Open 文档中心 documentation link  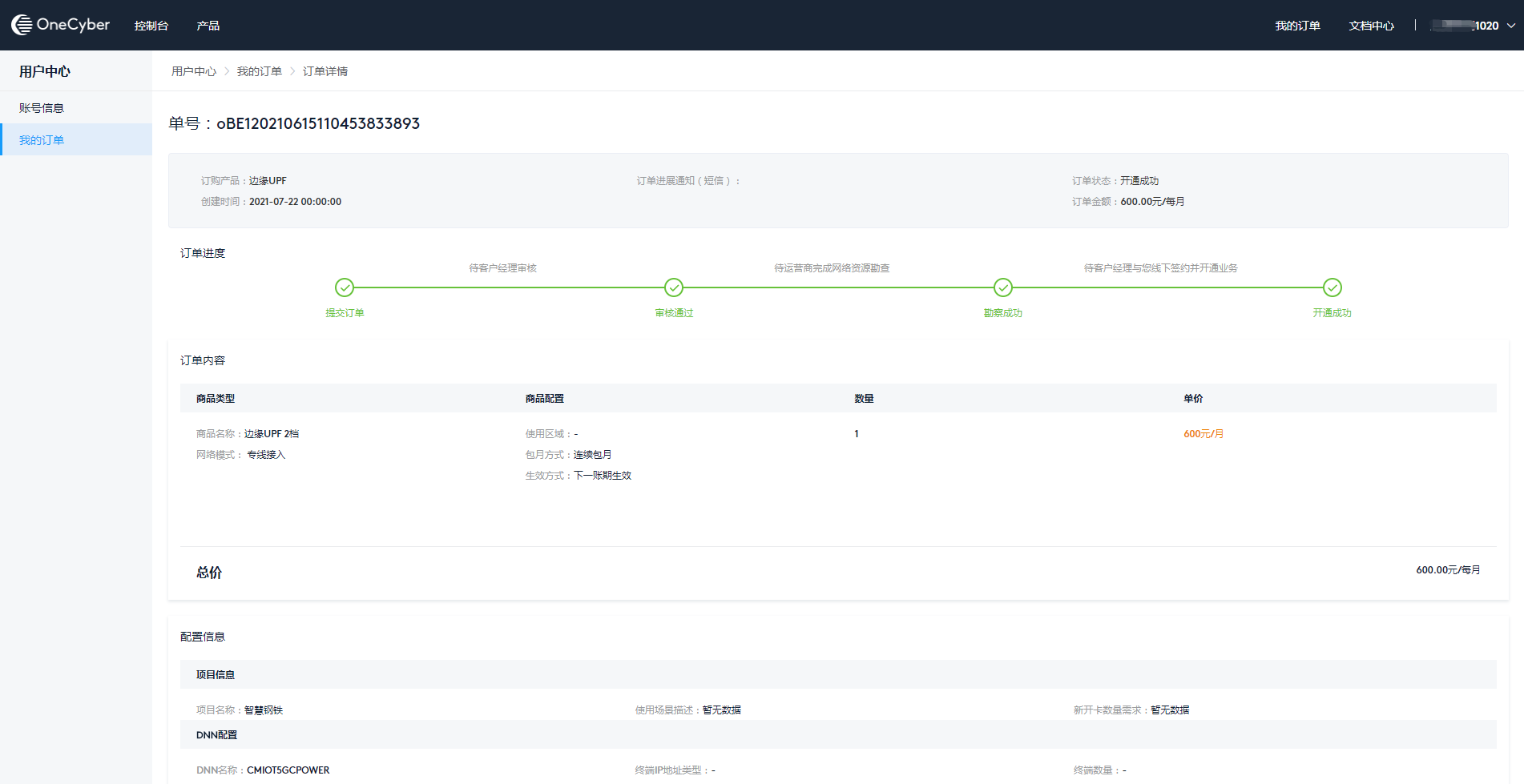pyautogui.click(x=1371, y=26)
